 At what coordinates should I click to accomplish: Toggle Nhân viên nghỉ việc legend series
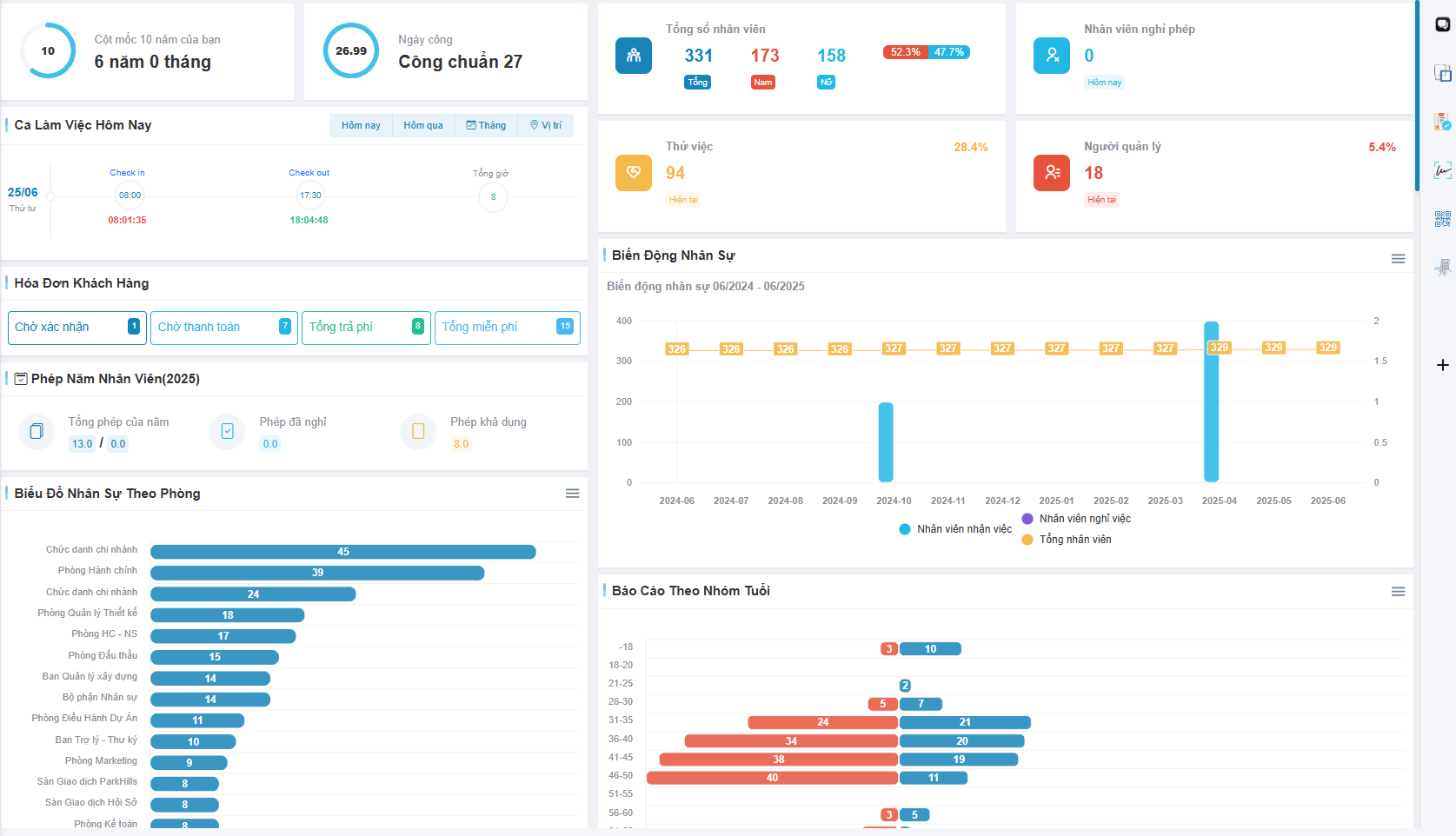tap(1076, 519)
